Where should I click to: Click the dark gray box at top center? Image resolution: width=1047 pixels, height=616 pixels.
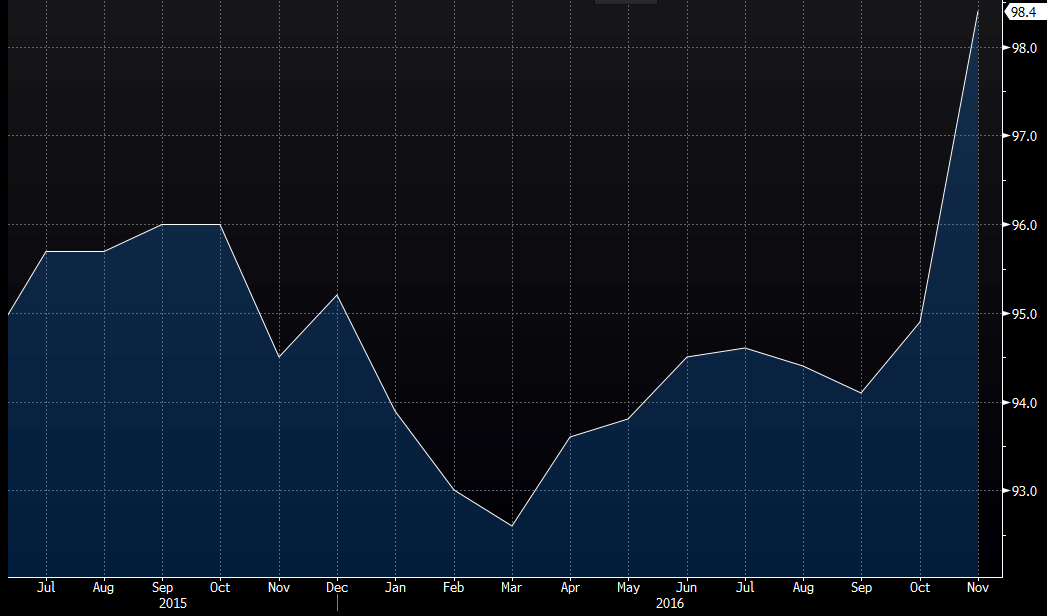pyautogui.click(x=626, y=2)
